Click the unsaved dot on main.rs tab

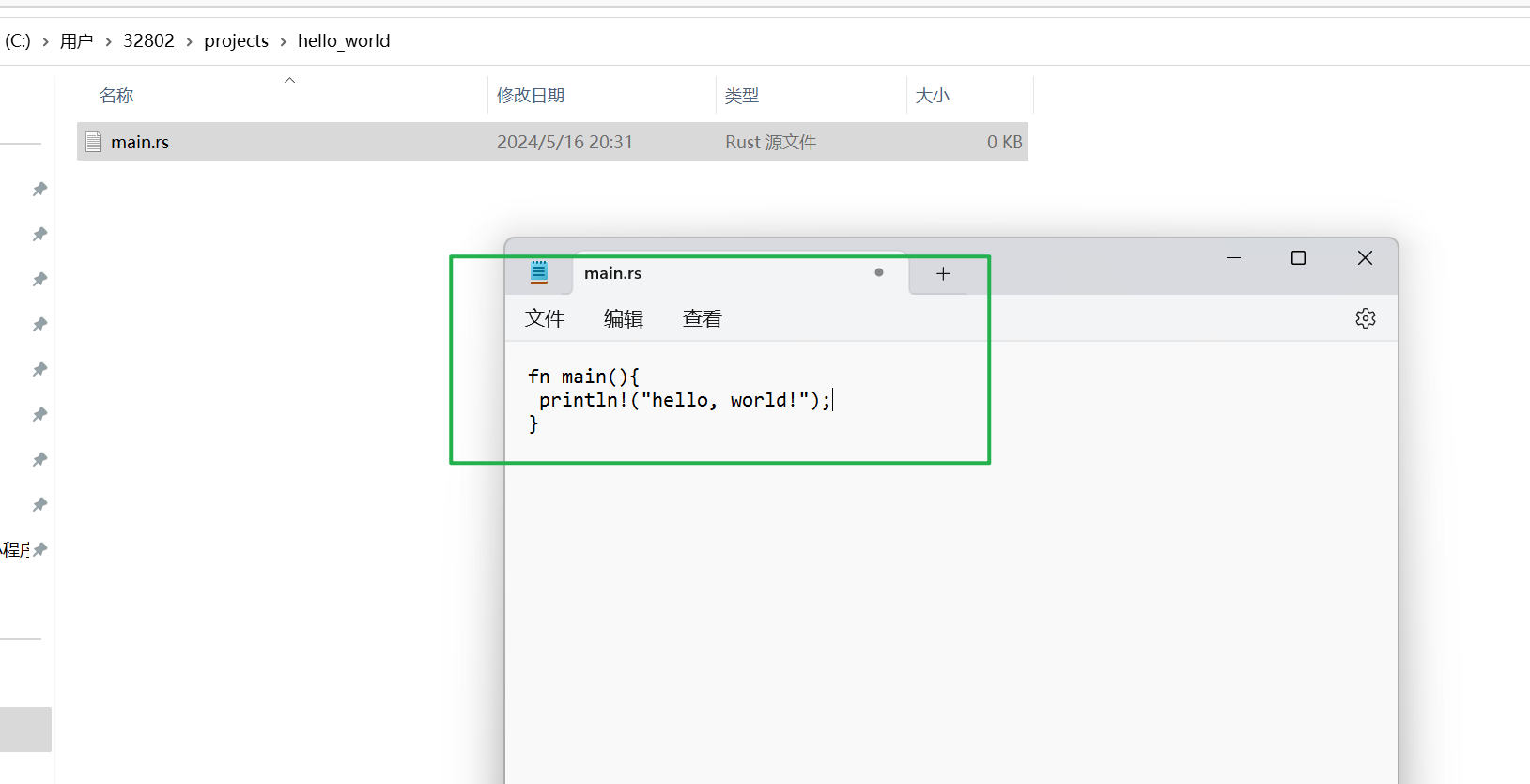[x=879, y=272]
